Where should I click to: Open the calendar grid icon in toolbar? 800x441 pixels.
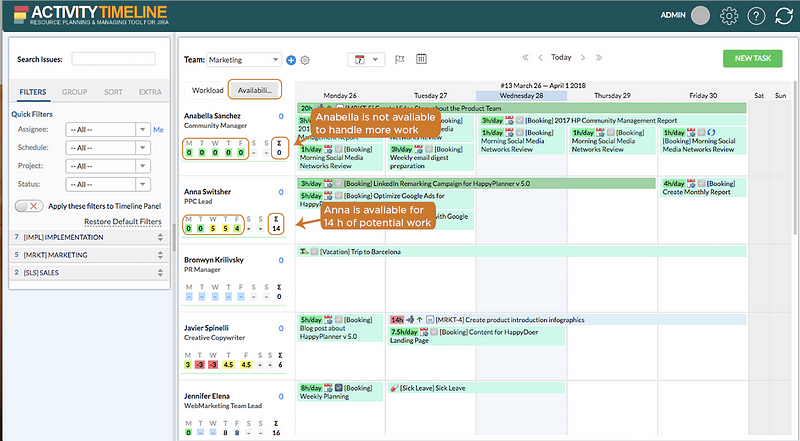[421, 59]
